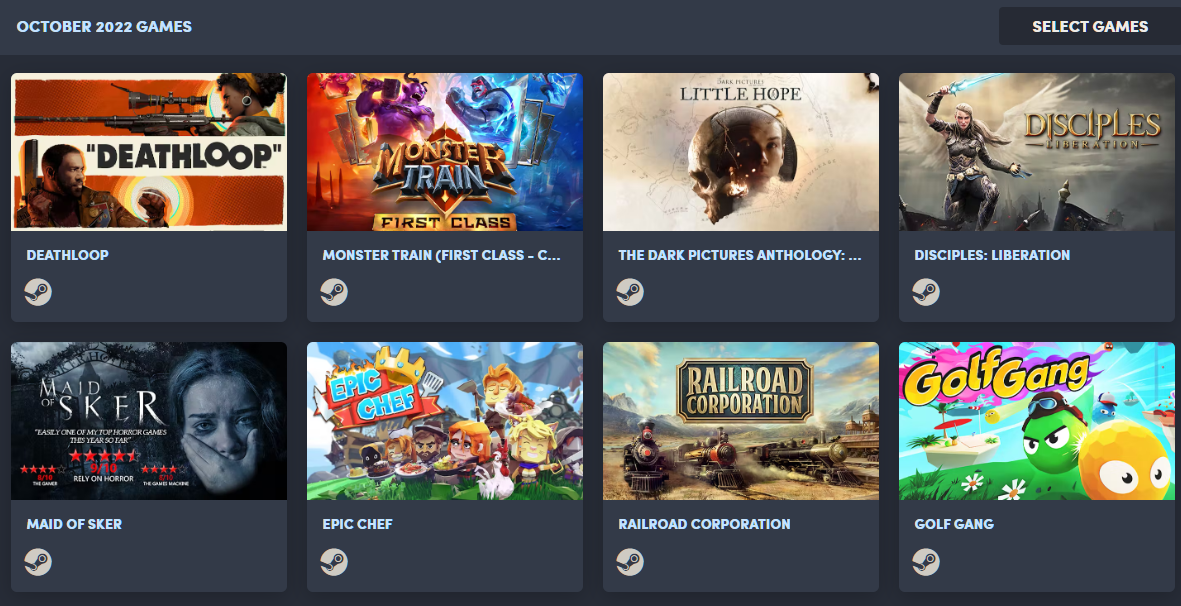Open the Railroad Corporation cover image
This screenshot has width=1181, height=606.
tap(740, 422)
